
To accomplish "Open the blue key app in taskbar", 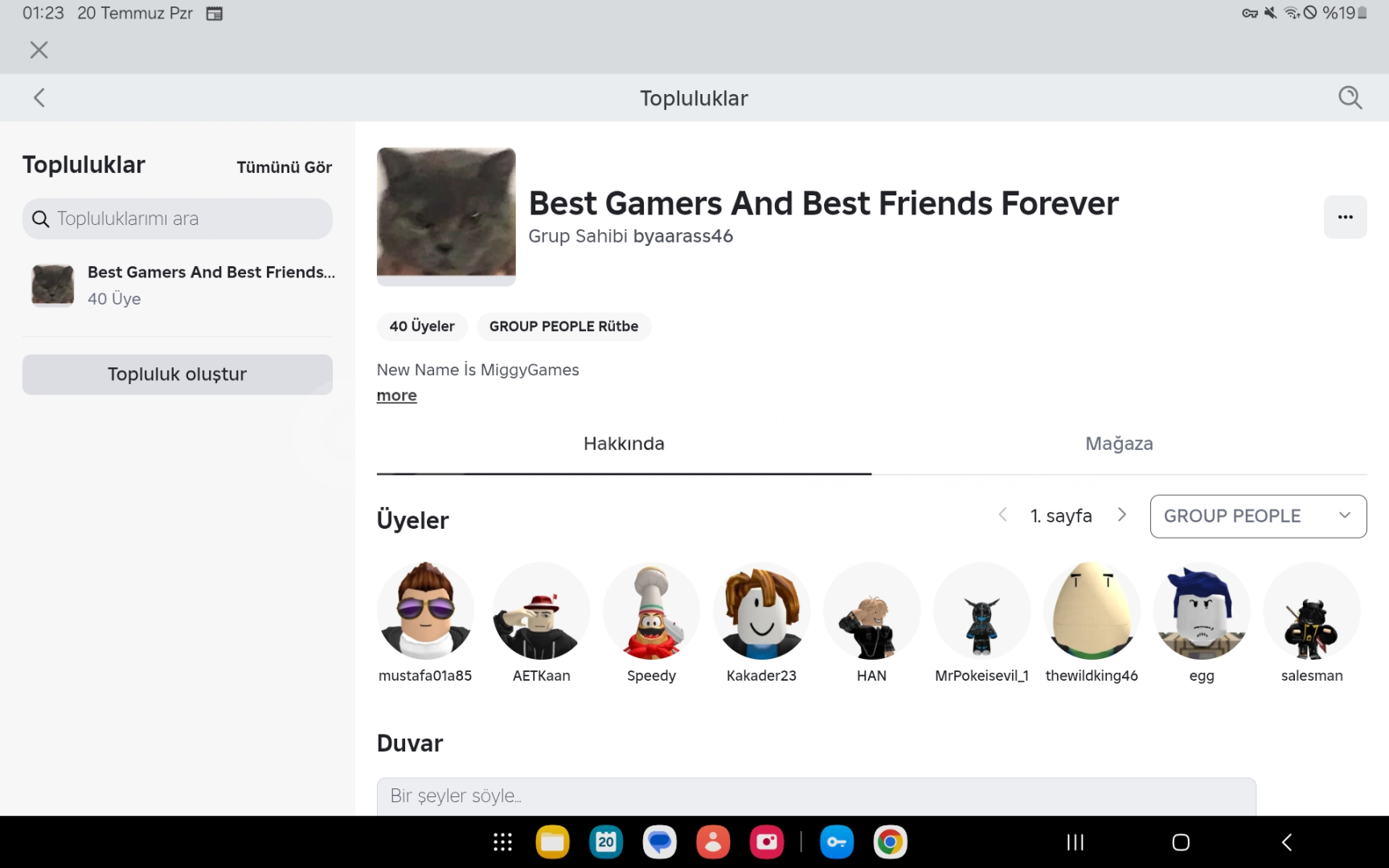I will [x=837, y=842].
